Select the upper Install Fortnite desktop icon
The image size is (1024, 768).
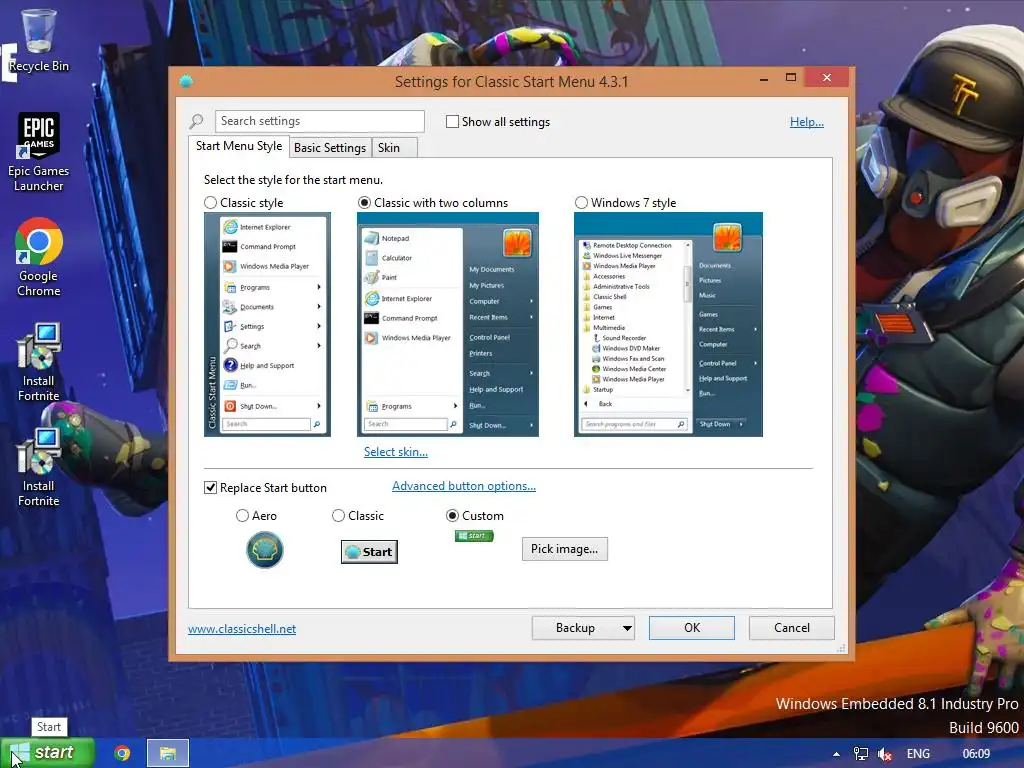click(39, 362)
